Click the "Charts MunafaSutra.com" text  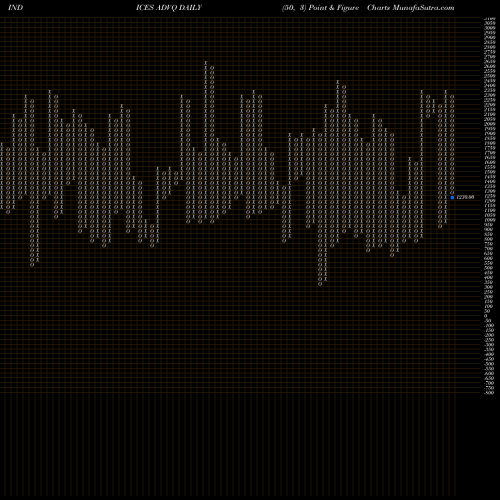(x=411, y=7)
